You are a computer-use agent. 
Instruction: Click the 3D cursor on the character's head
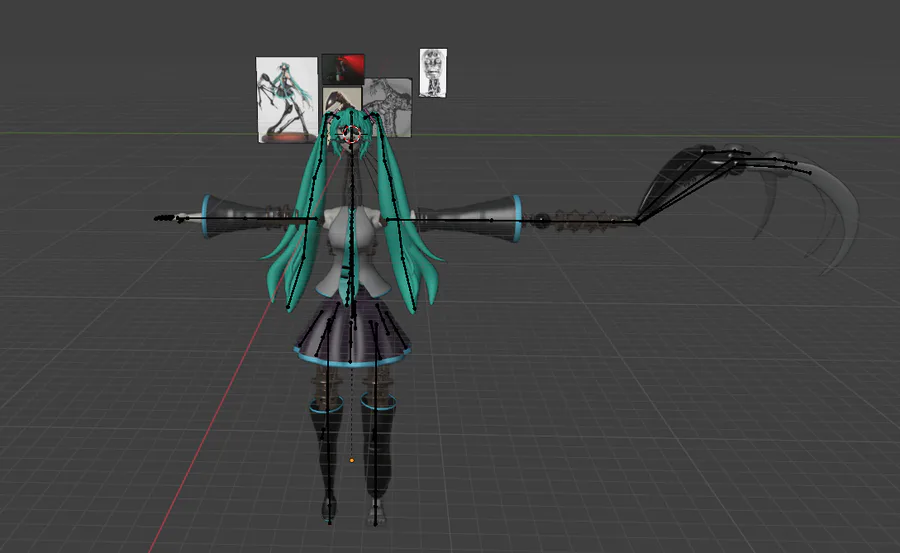[351, 135]
